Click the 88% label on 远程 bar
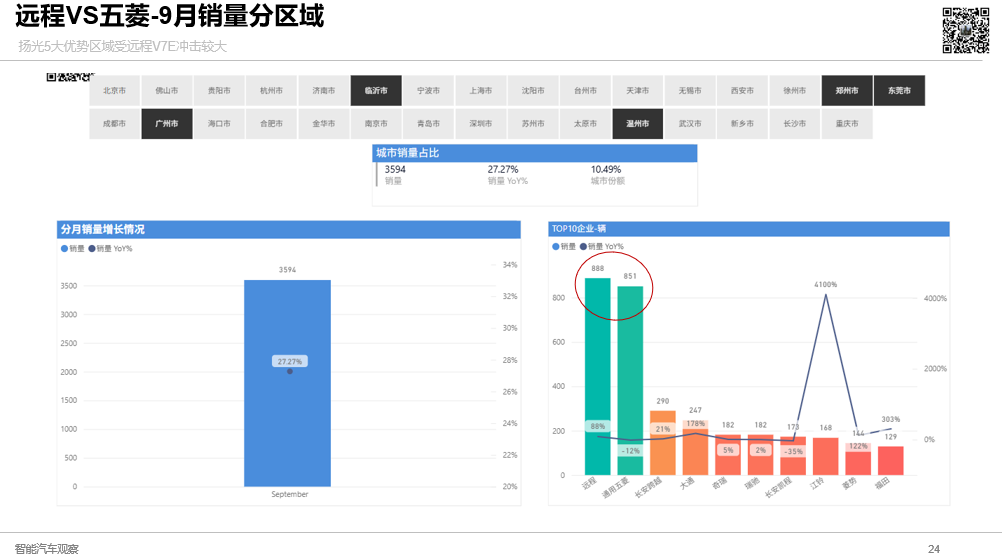The height and width of the screenshot is (560, 1002). coord(597,426)
